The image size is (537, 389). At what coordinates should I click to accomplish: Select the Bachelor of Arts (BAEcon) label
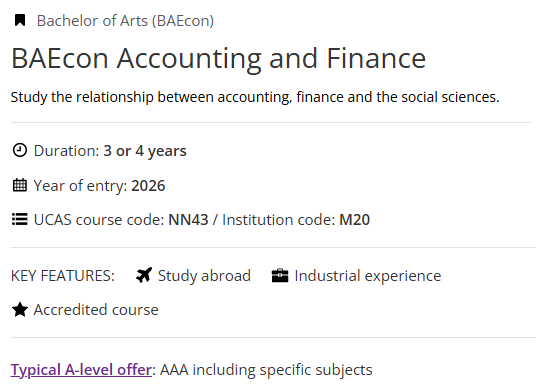point(125,21)
